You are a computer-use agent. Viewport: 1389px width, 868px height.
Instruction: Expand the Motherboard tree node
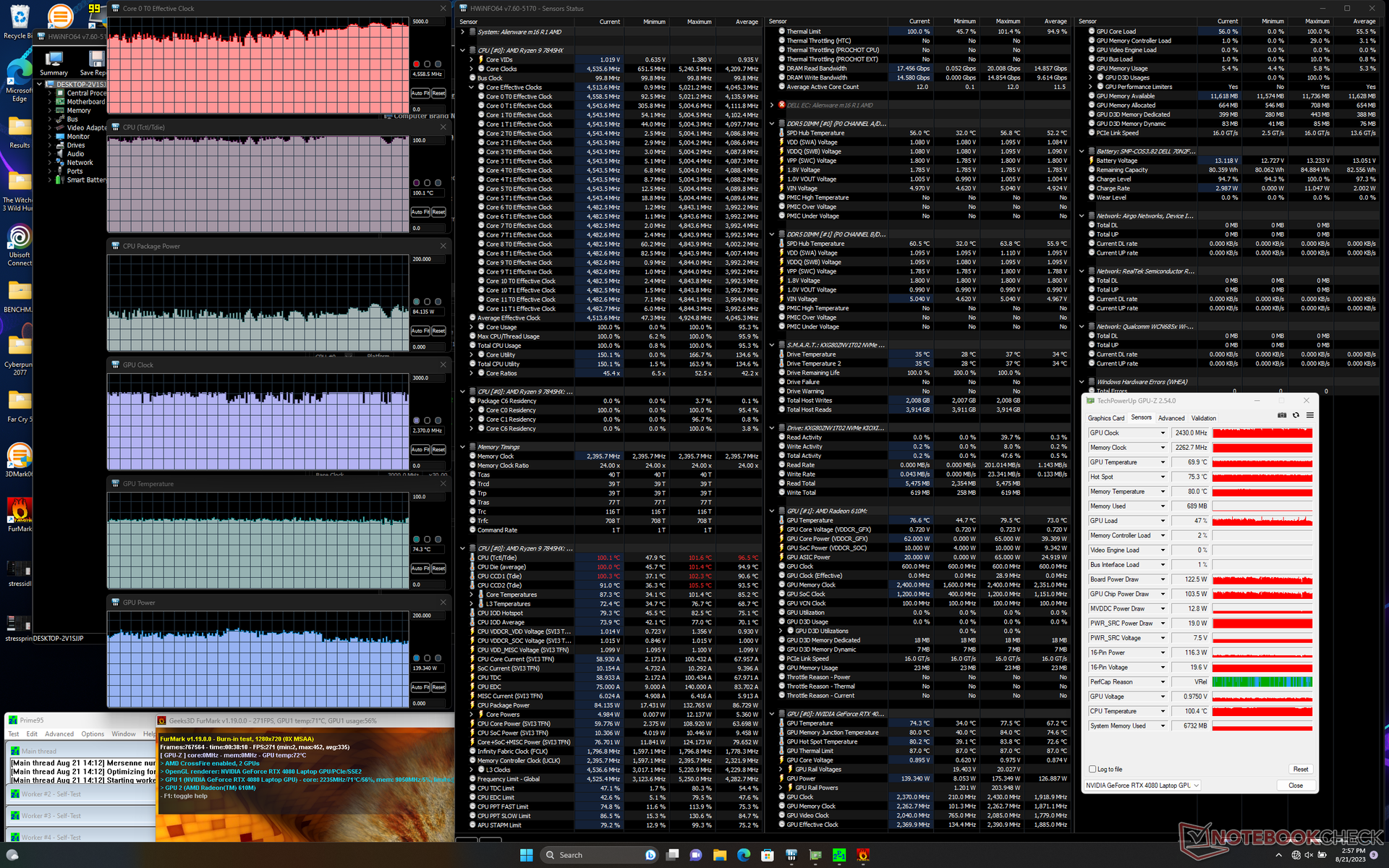(x=50, y=102)
